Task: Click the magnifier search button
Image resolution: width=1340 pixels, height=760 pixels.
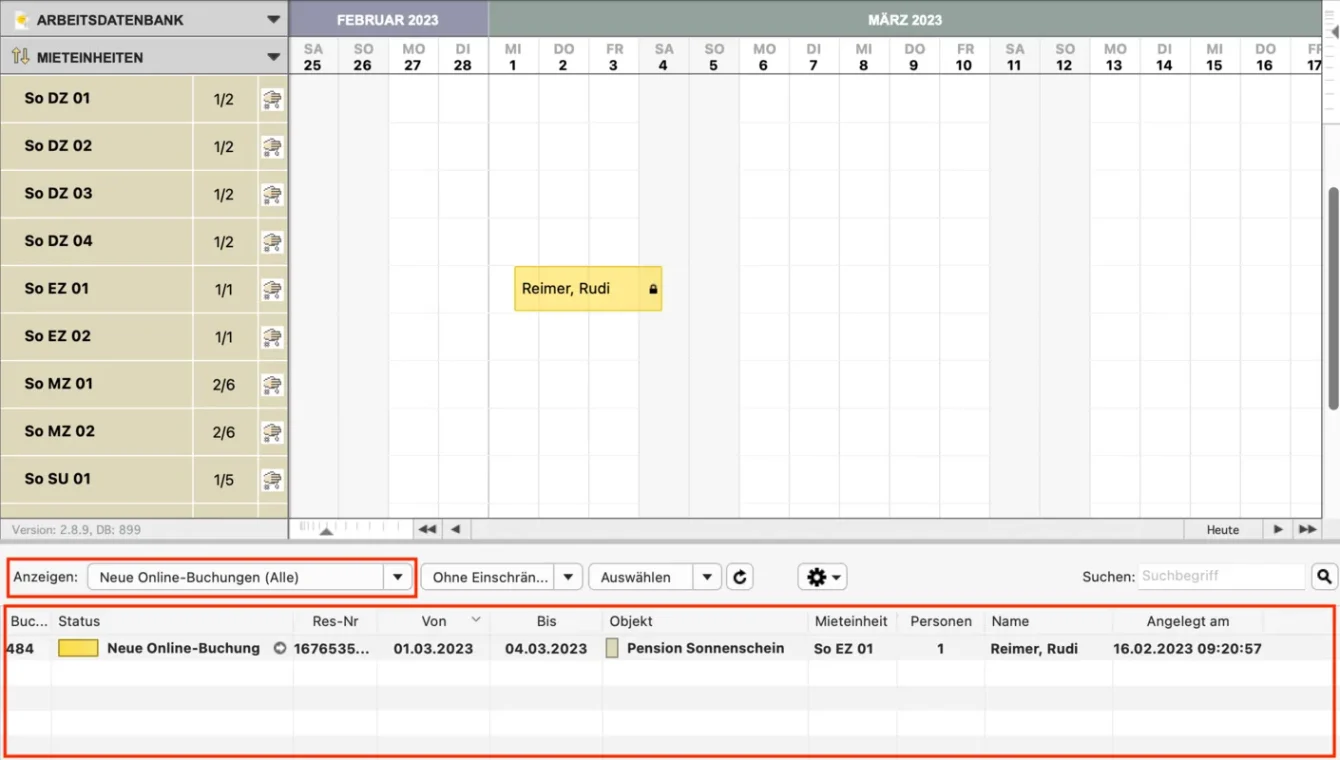Action: pos(1324,576)
